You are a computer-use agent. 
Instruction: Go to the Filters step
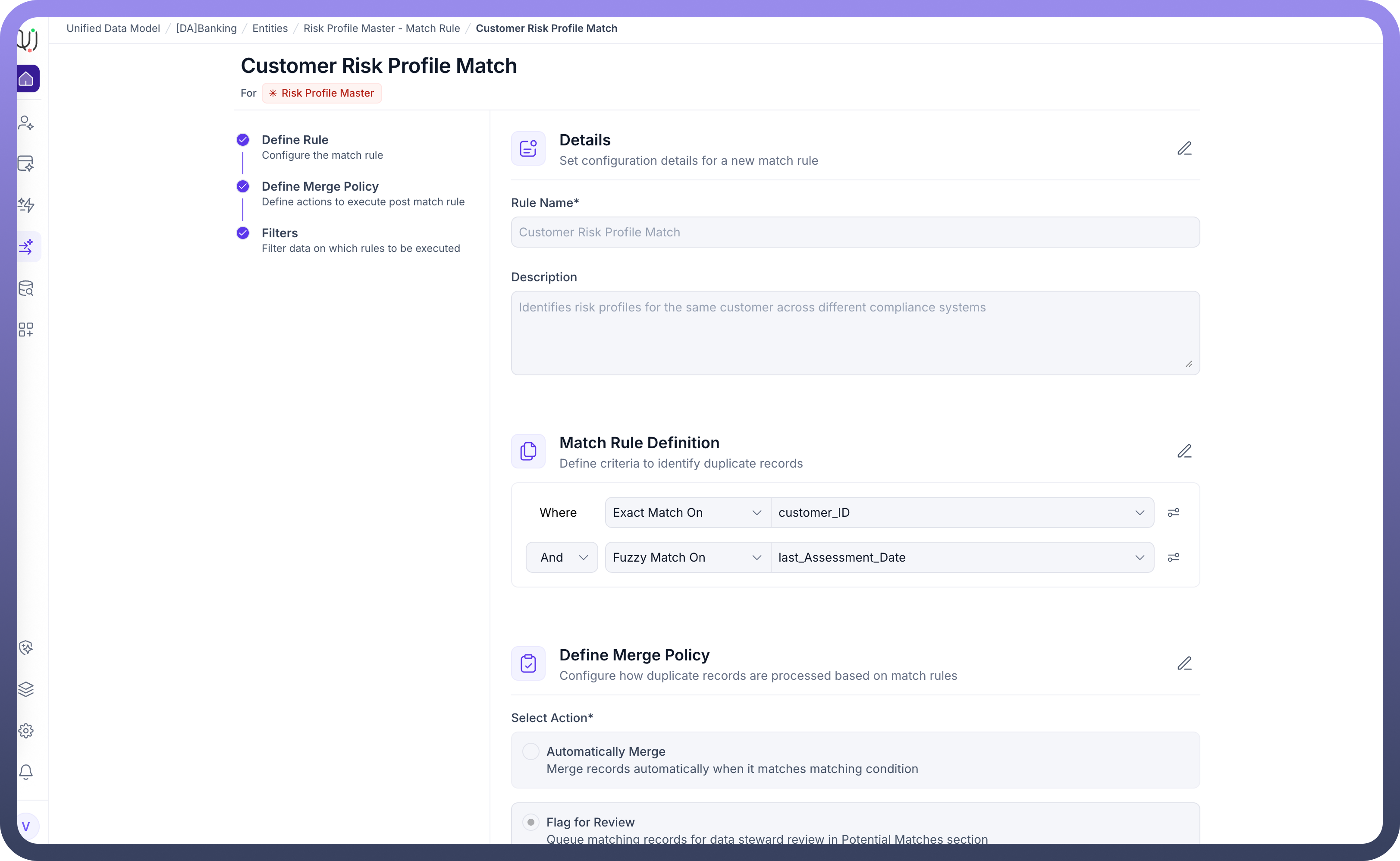tap(279, 233)
